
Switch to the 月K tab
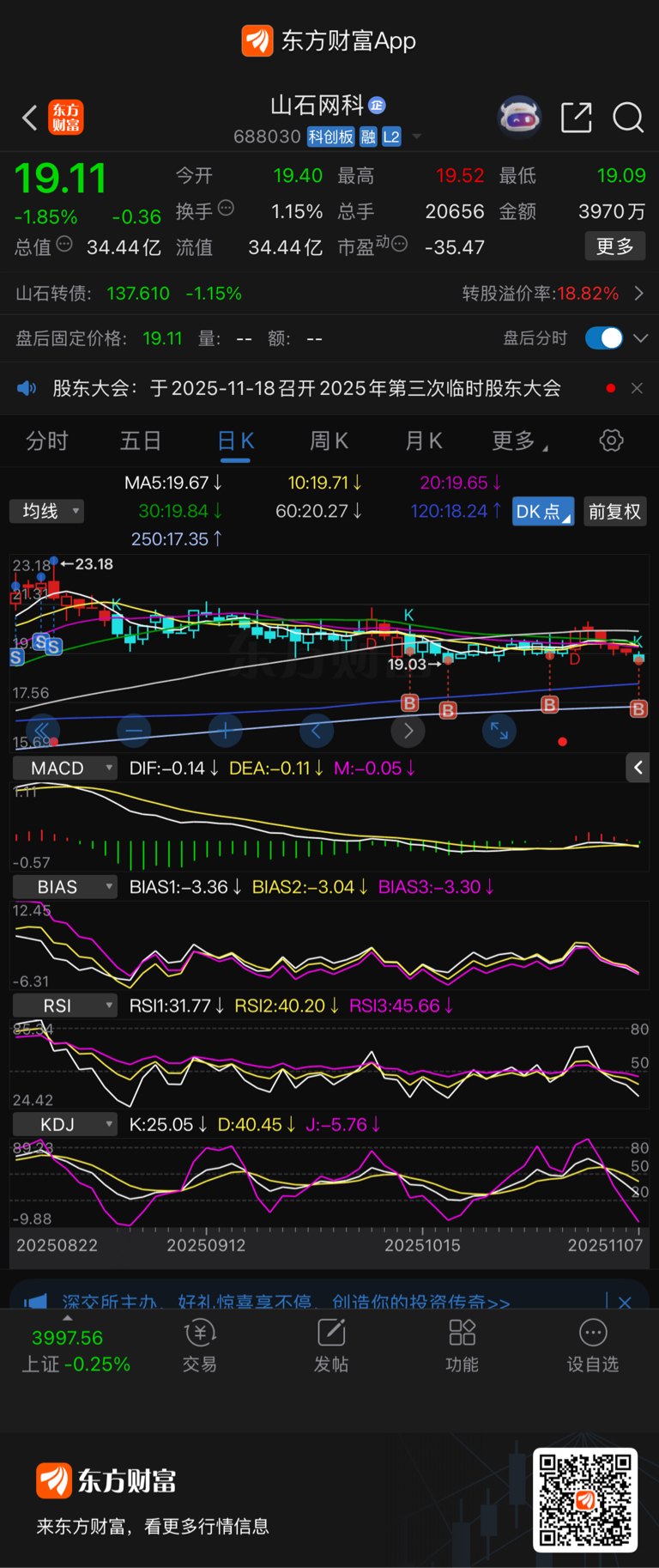point(423,441)
